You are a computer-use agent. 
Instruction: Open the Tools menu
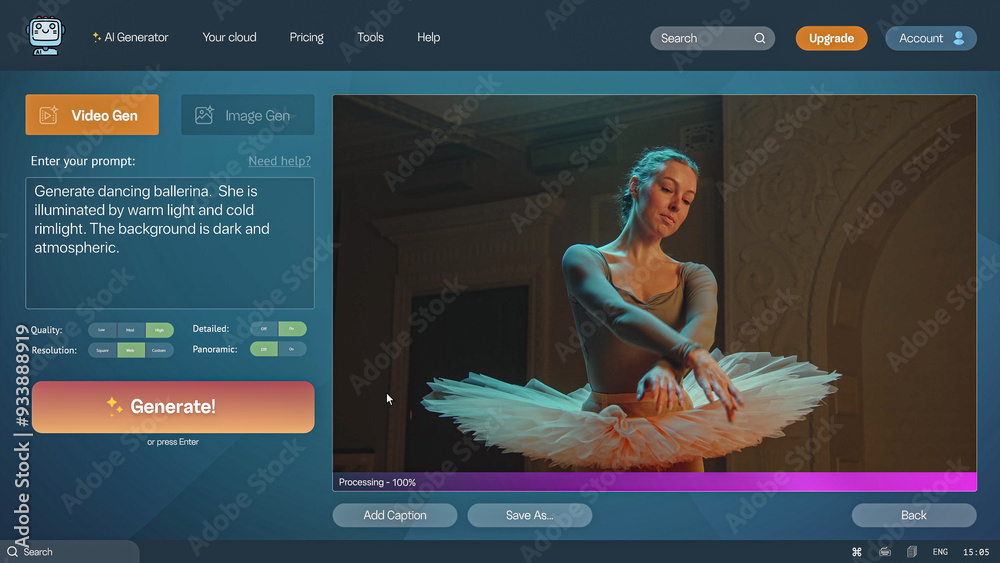coord(370,37)
